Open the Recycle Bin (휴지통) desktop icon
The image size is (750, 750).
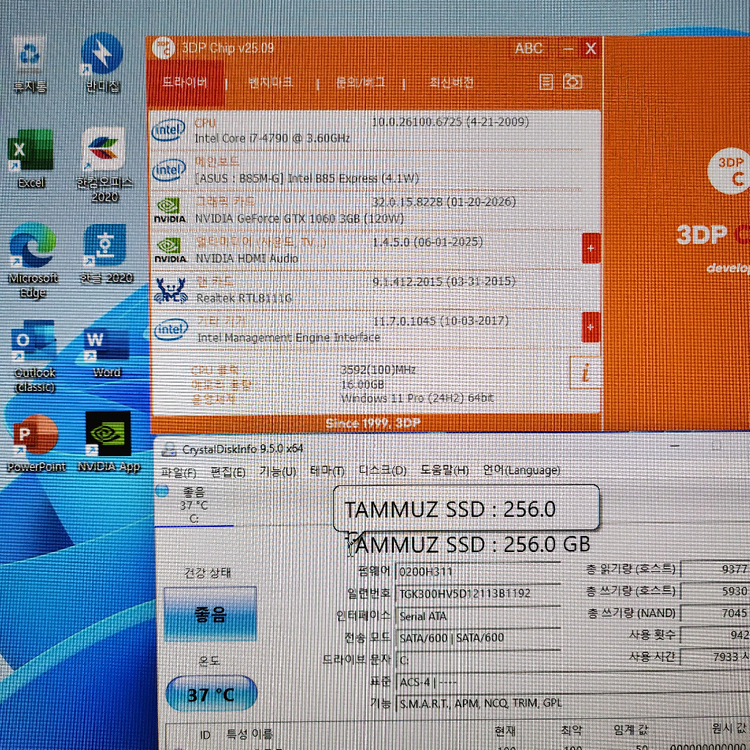click(30, 64)
